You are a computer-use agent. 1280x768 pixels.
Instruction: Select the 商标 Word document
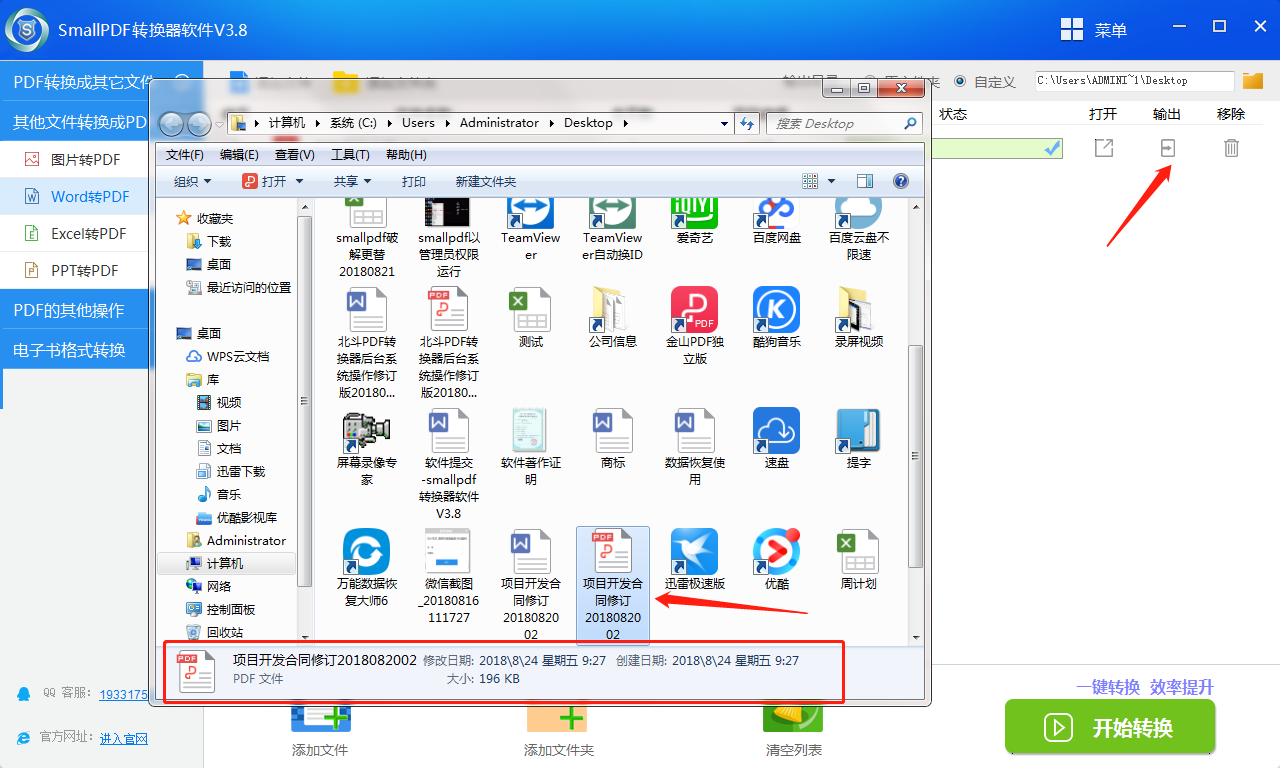(x=612, y=439)
